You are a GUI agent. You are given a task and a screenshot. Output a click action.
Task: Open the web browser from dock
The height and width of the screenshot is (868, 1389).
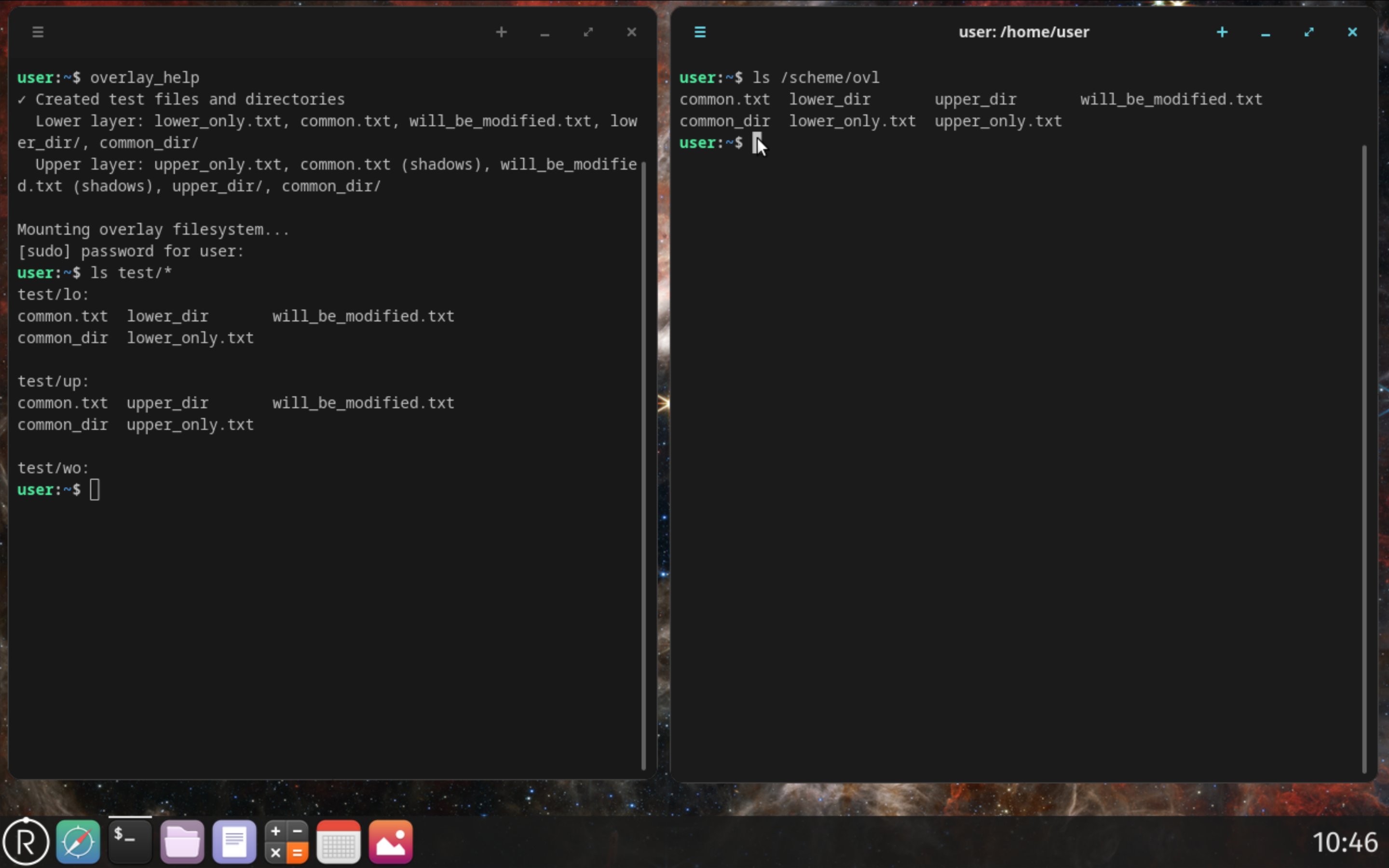click(x=78, y=841)
